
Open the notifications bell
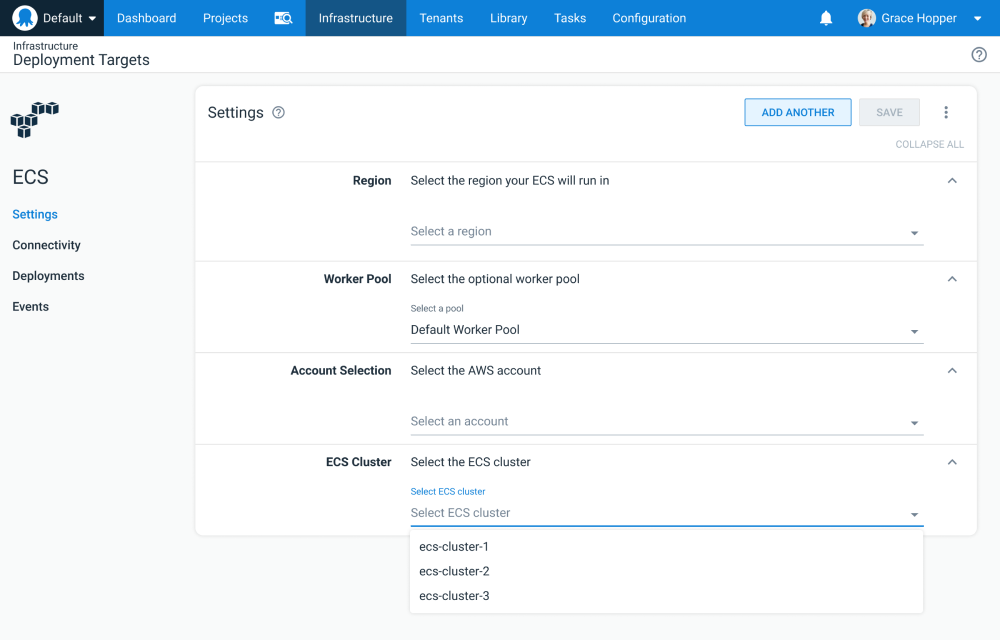coord(826,18)
